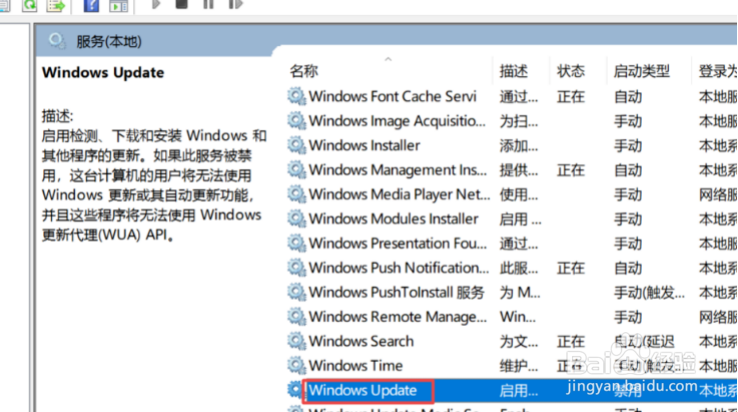This screenshot has width=738, height=412.
Task: Click the sort arrow above 名称 column
Action: pyautogui.click(x=388, y=59)
